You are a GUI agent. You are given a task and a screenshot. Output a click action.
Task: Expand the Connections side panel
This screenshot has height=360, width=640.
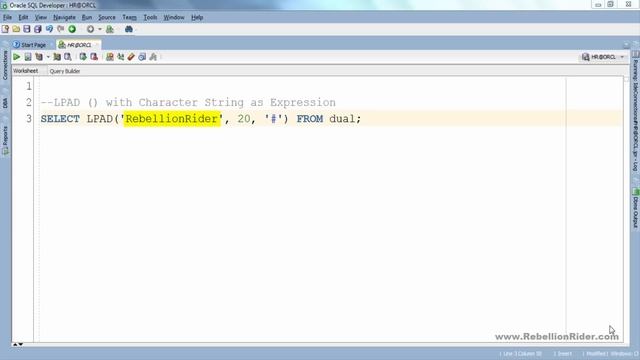tap(5, 64)
